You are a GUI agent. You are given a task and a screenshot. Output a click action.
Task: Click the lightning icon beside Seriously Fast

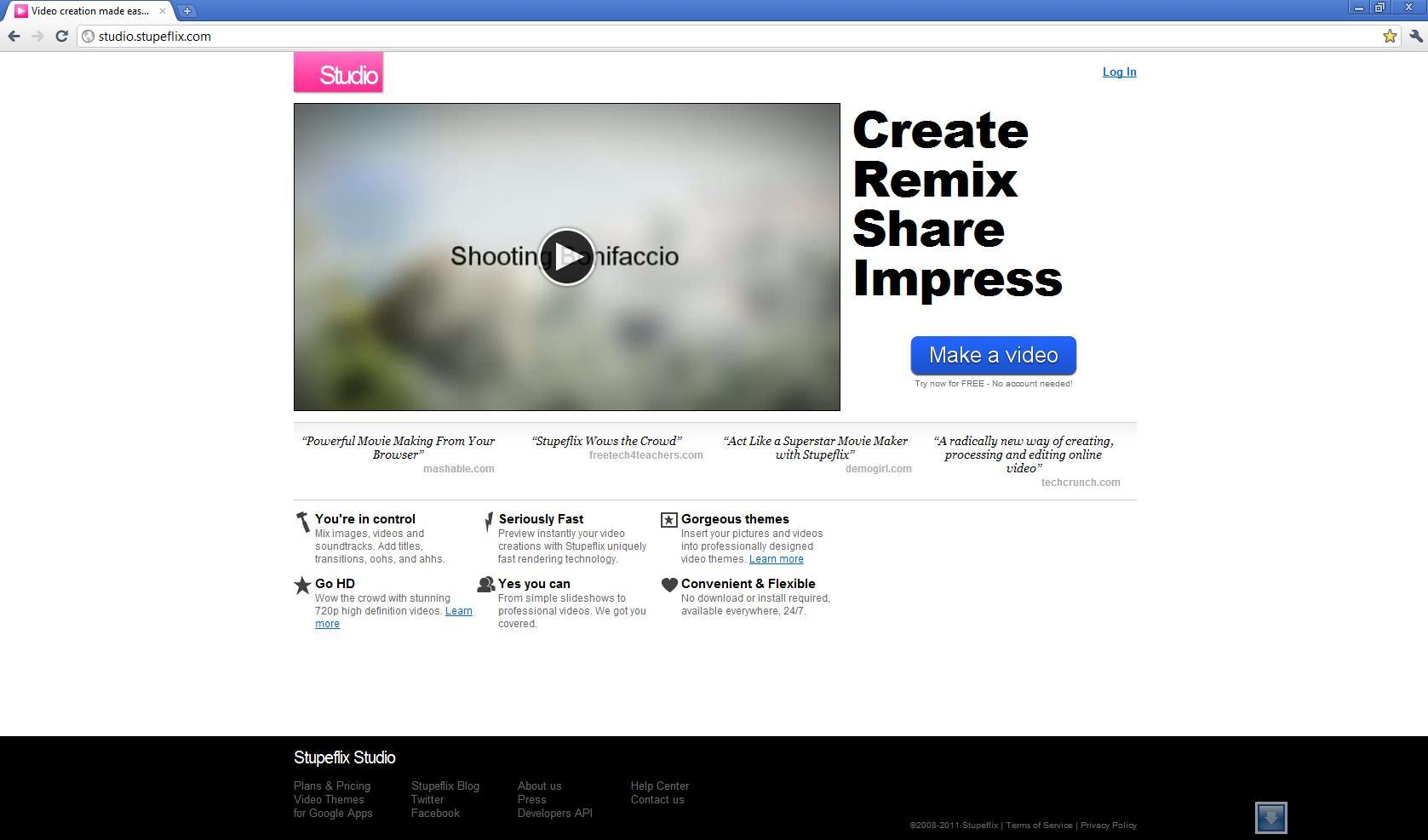pyautogui.click(x=489, y=522)
